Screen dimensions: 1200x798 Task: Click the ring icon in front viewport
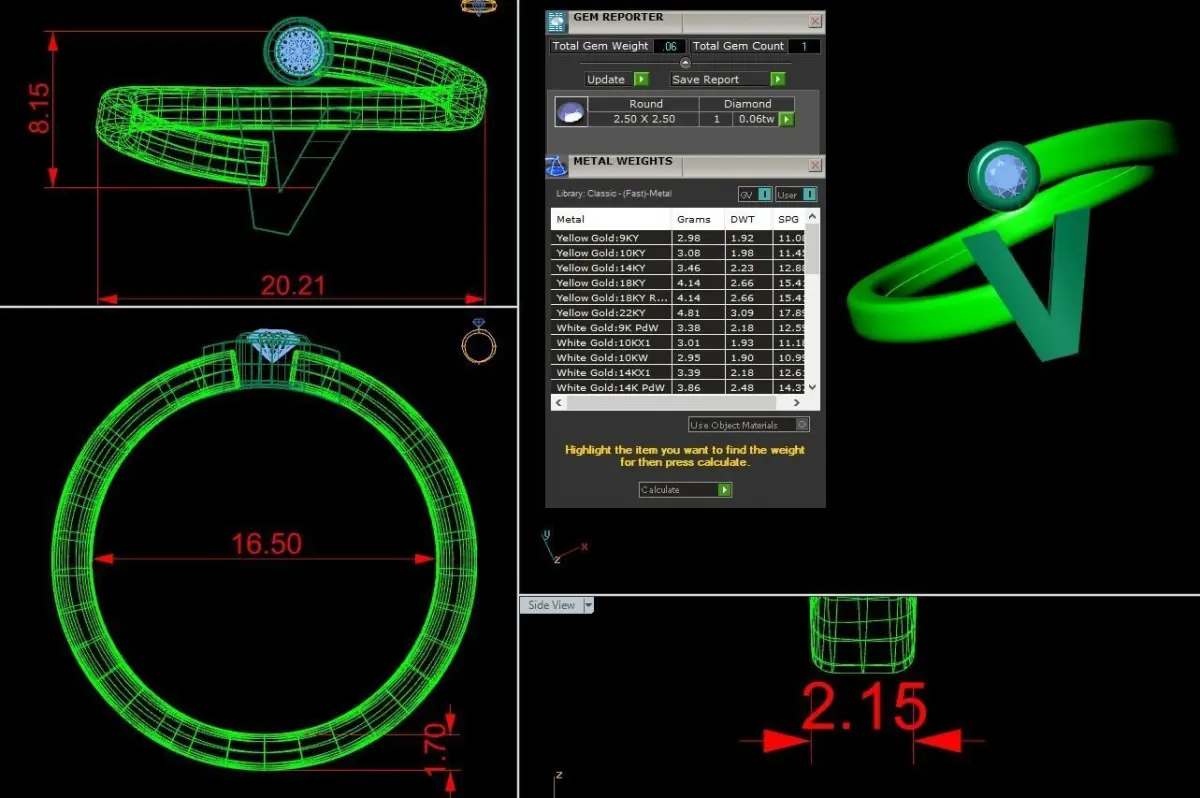[479, 340]
